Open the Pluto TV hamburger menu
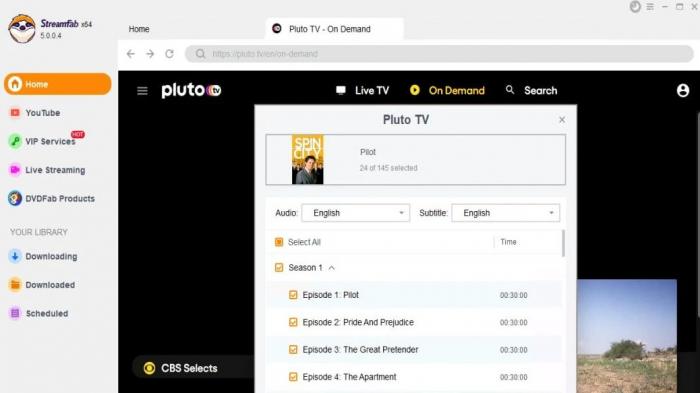Viewport: 700px width, 393px height. point(142,91)
